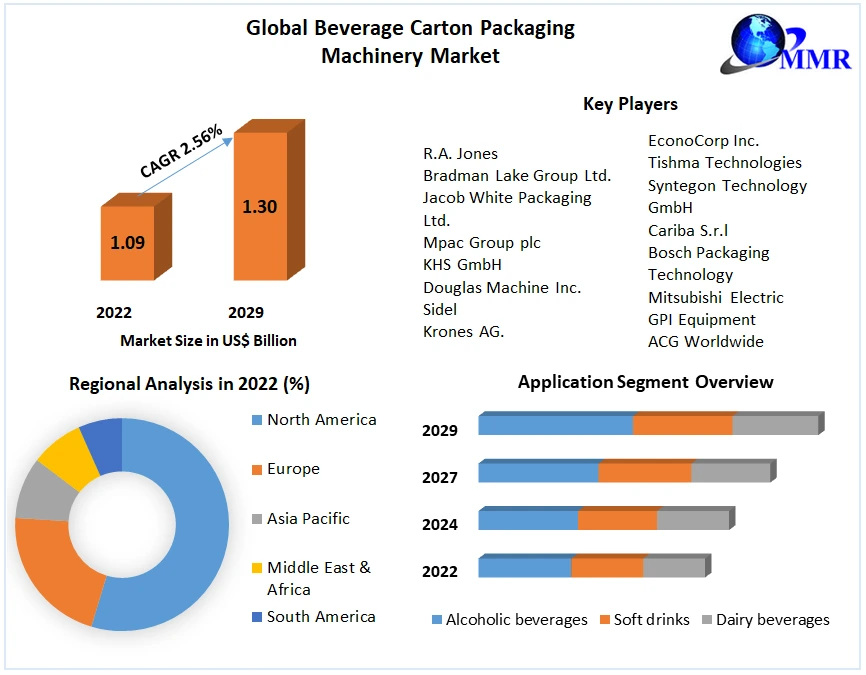Select the Soft drinks legend swatch
The height and width of the screenshot is (675, 866).
click(x=604, y=620)
